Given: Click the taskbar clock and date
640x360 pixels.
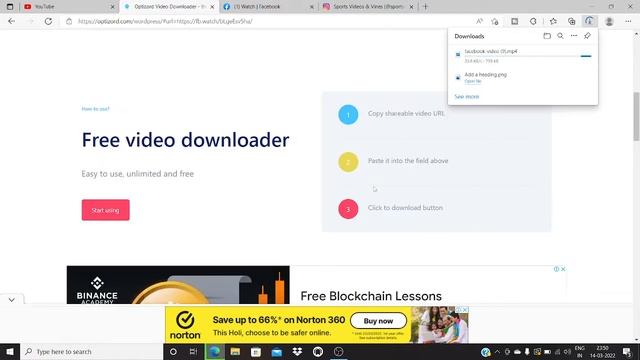Looking at the screenshot, I should 602,351.
